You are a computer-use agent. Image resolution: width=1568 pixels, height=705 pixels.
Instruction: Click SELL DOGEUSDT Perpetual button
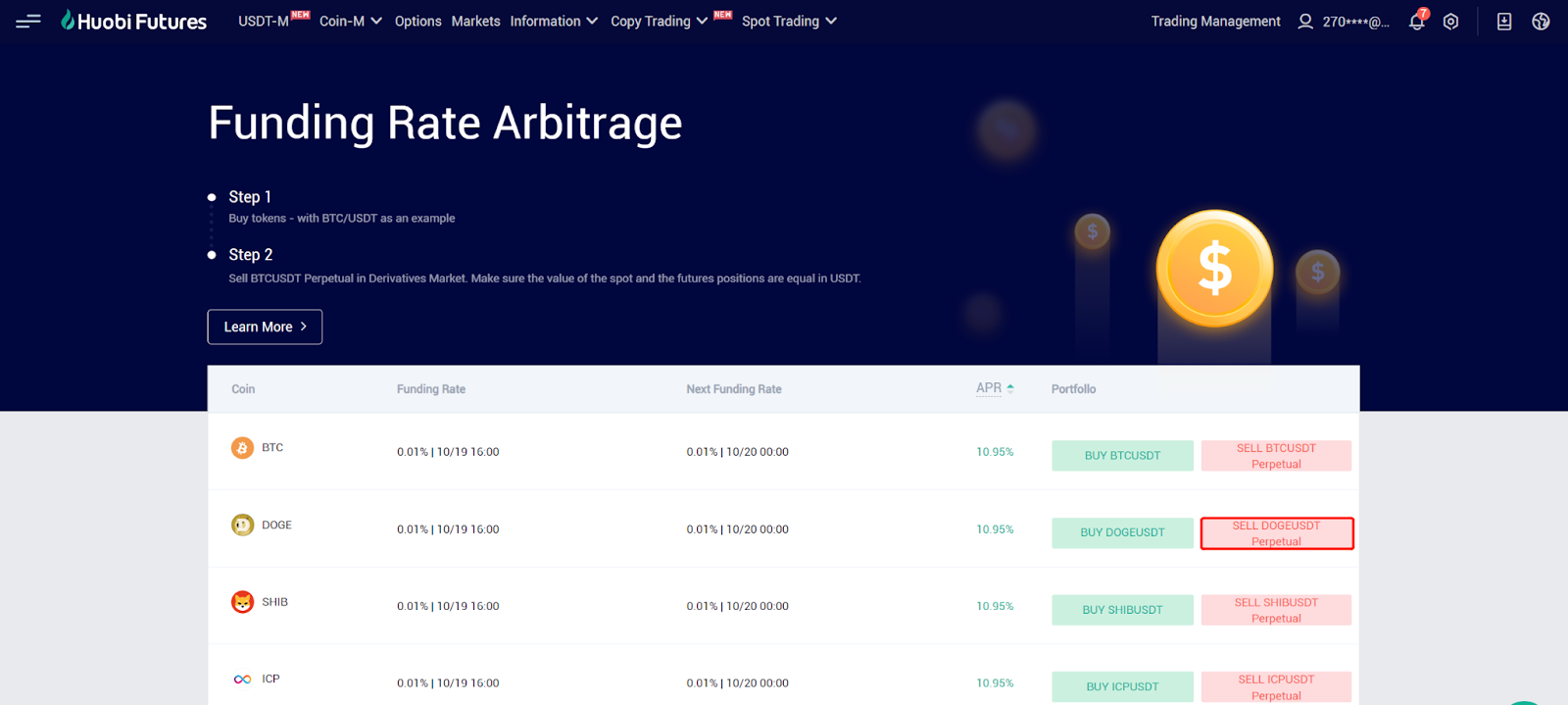1276,533
